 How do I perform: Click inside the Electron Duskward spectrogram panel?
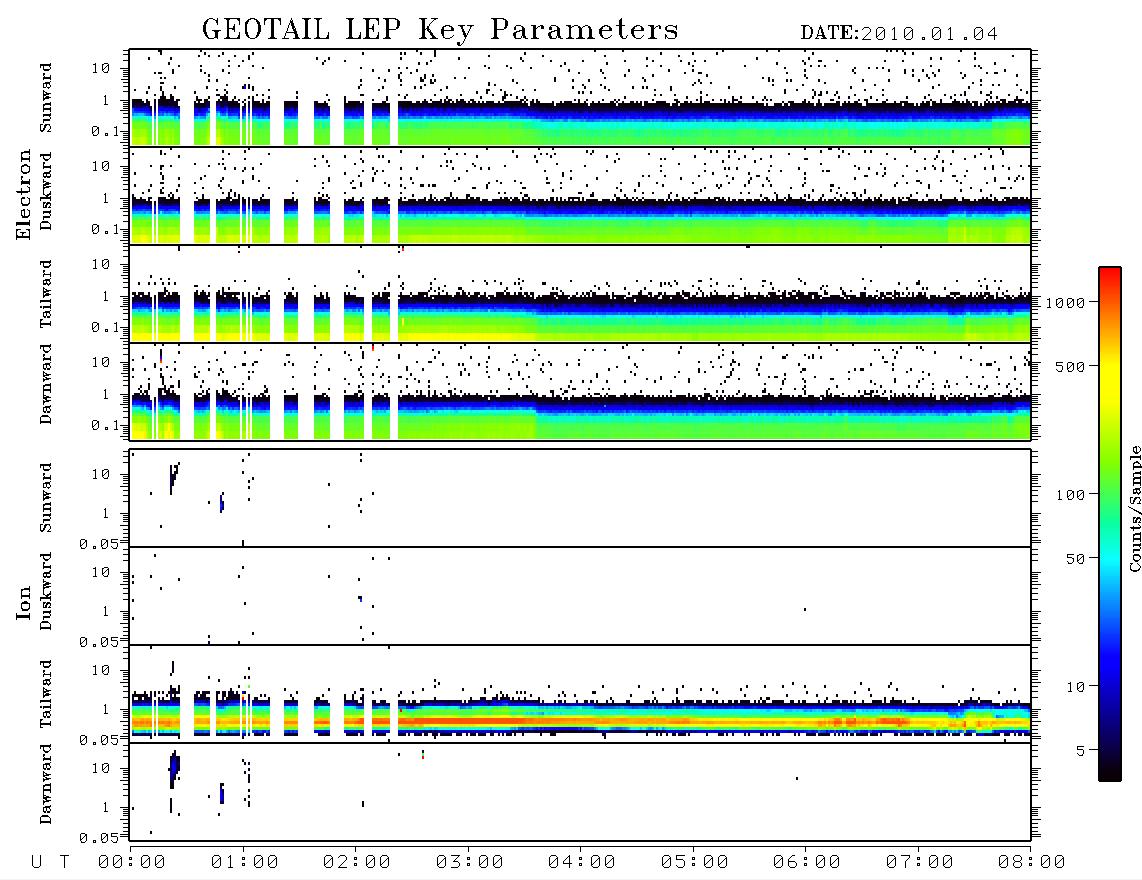coord(580,195)
